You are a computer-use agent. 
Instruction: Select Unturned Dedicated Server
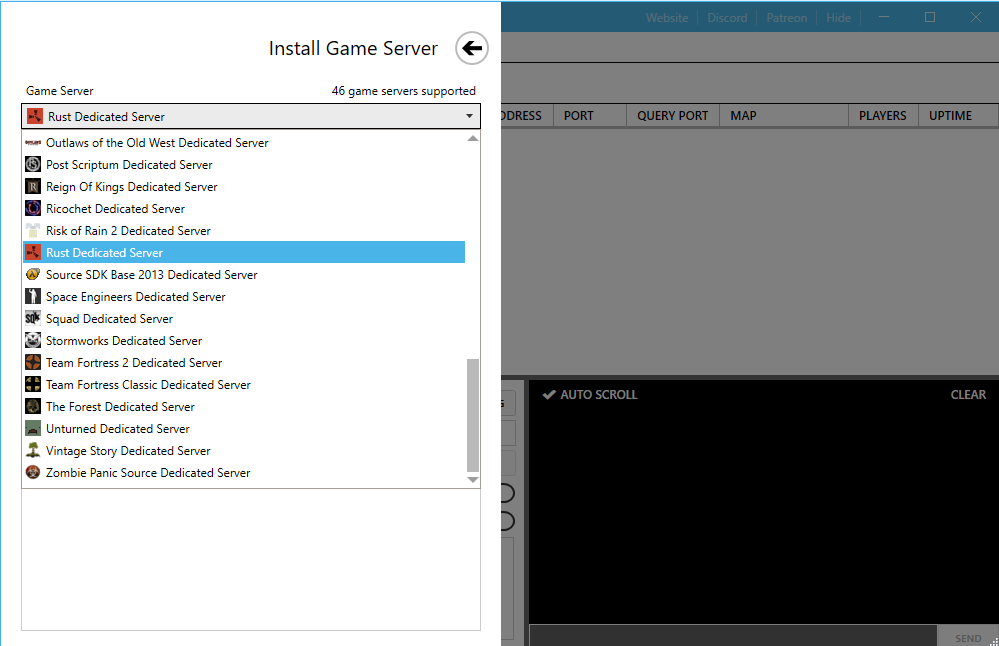coord(244,428)
